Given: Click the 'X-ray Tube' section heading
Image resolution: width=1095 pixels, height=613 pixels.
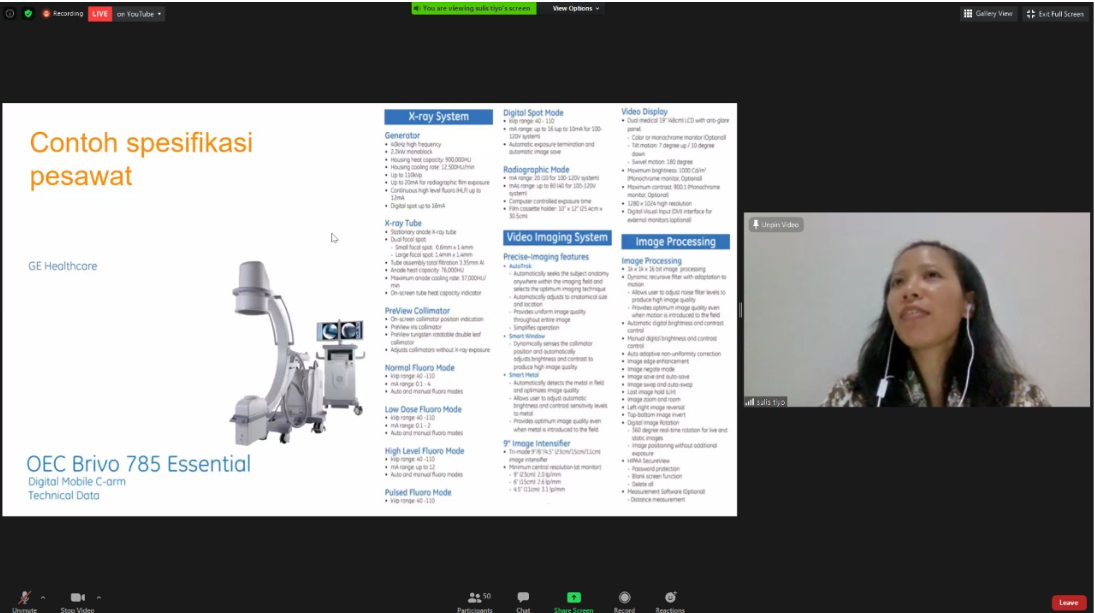Looking at the screenshot, I should [403, 223].
